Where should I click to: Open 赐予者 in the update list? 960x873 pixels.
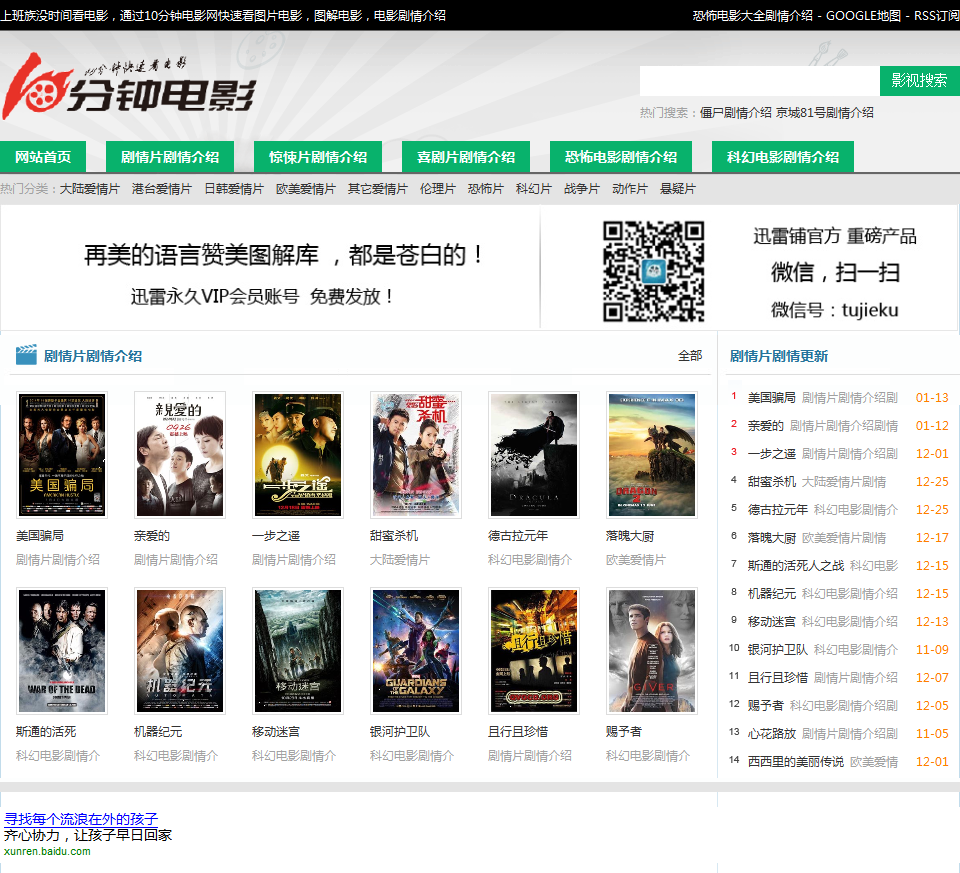765,706
